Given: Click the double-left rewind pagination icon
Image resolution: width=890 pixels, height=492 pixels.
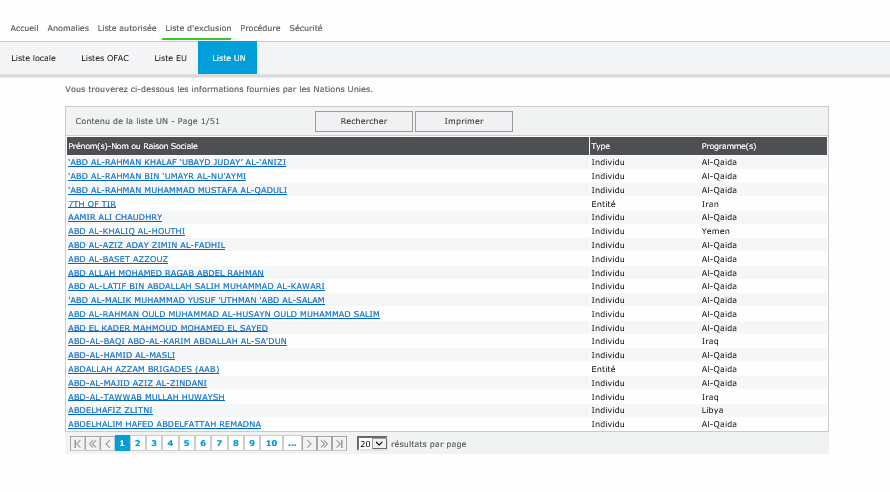Looking at the screenshot, I should 92,443.
